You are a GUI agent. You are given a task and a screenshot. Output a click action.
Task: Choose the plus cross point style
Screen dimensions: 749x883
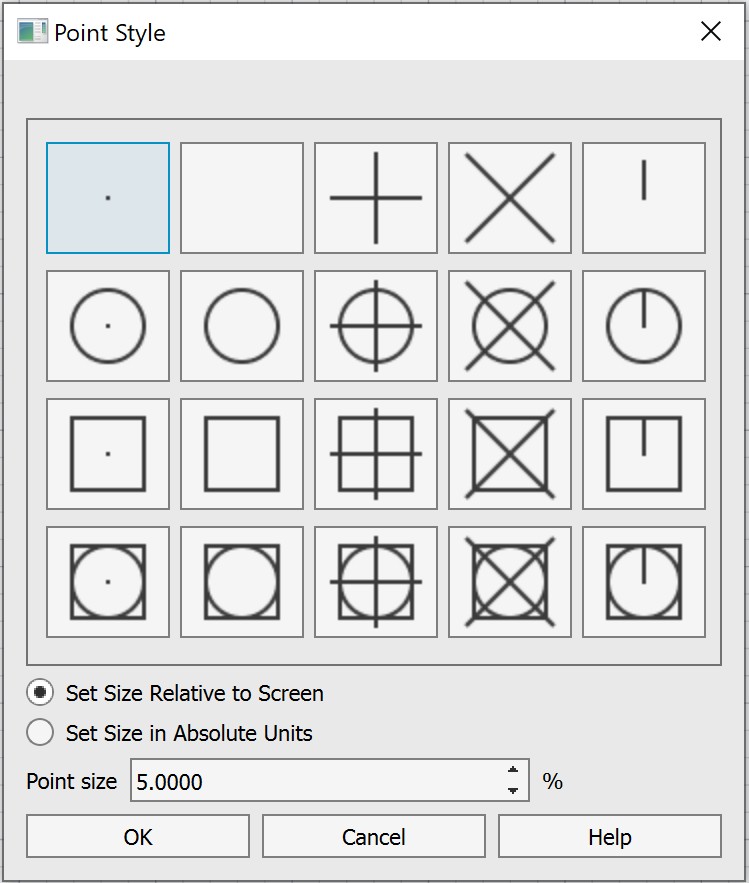(x=376, y=198)
